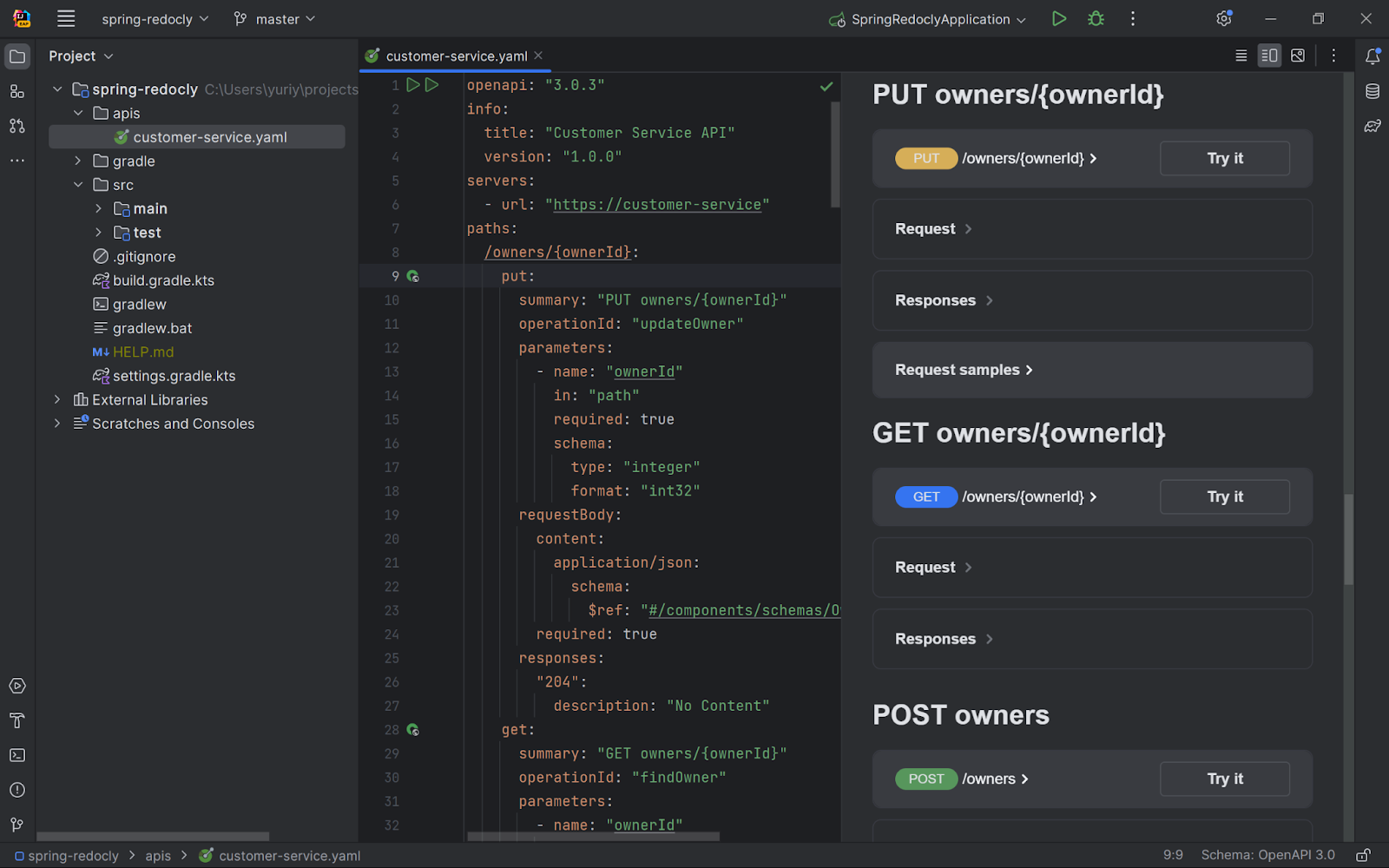Open the Terminal tool window icon
This screenshot has width=1389, height=868.
click(17, 755)
